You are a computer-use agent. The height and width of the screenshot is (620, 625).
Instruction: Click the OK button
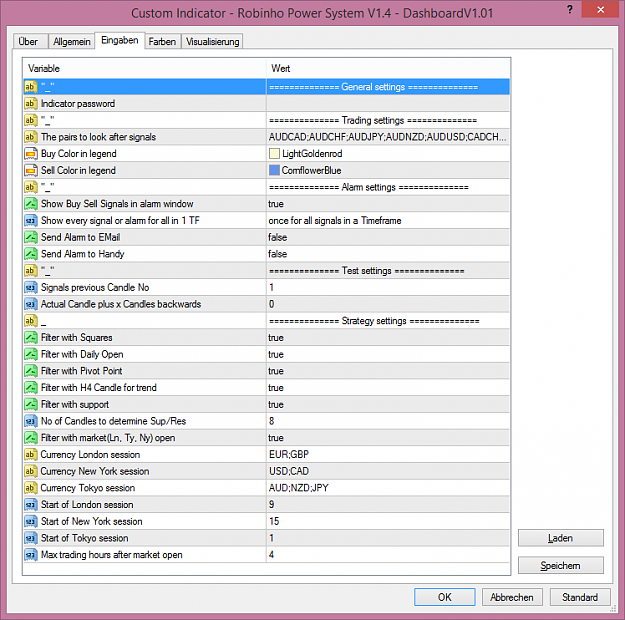(x=444, y=597)
